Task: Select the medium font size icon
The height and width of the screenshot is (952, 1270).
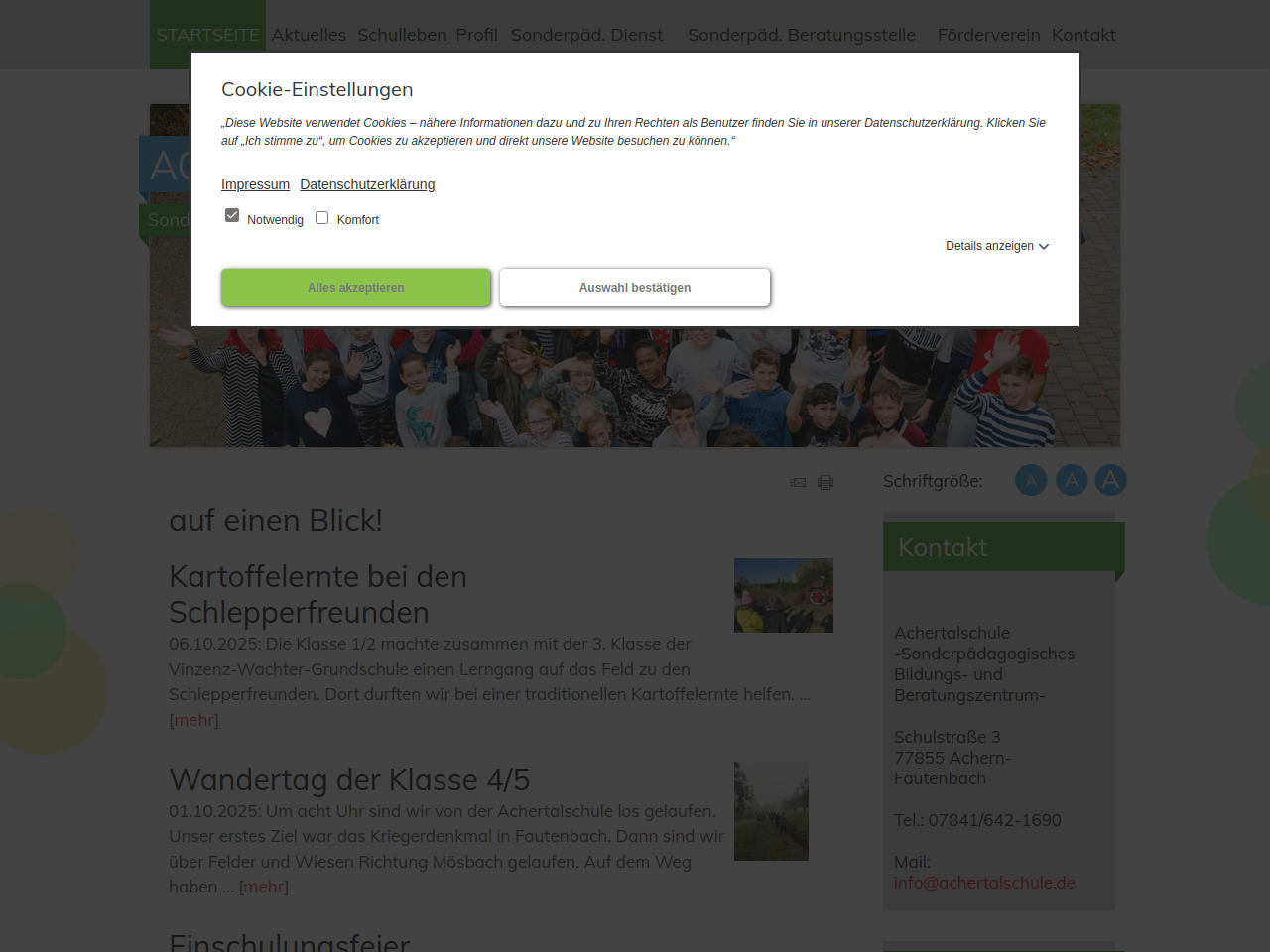Action: (x=1071, y=481)
